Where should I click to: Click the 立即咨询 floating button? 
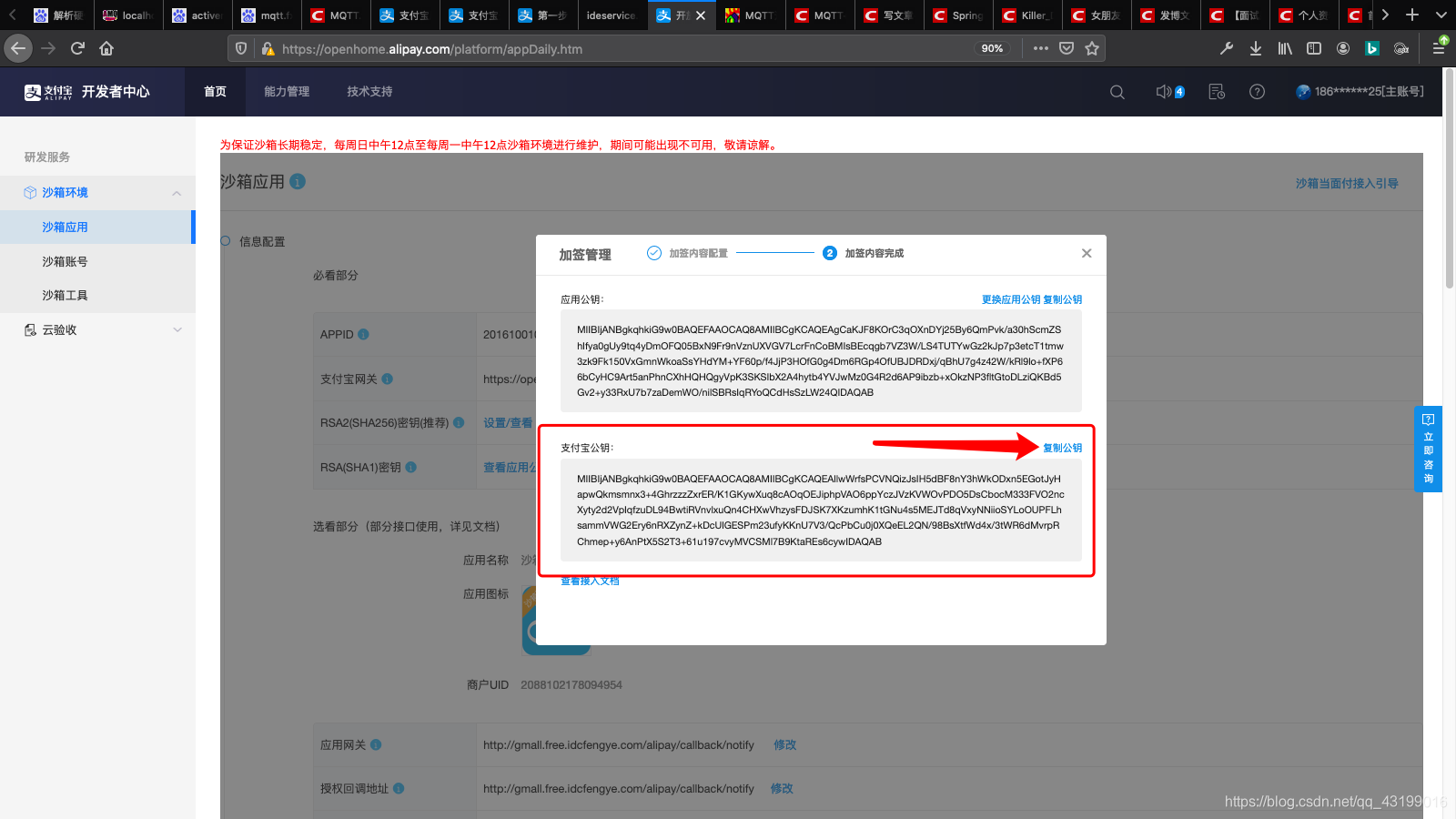pyautogui.click(x=1428, y=449)
